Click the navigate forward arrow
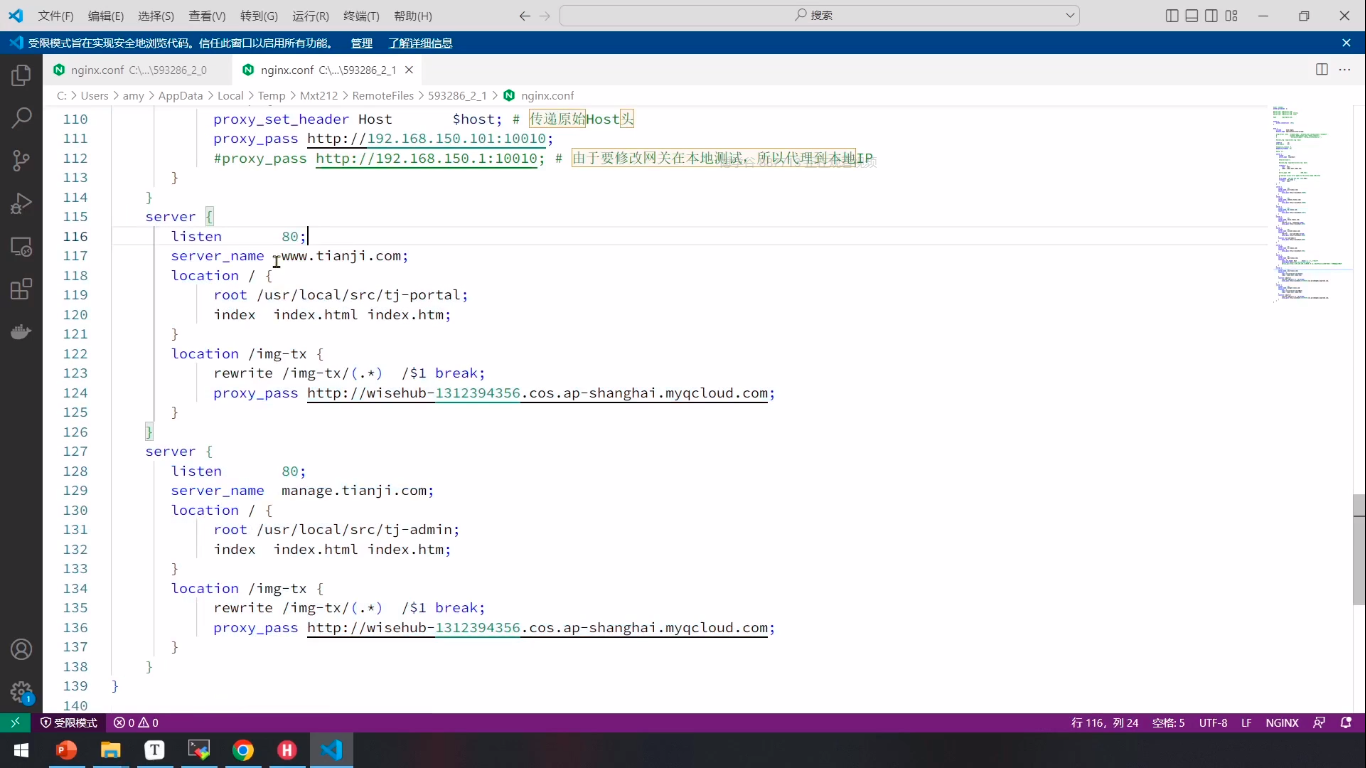 [x=545, y=16]
